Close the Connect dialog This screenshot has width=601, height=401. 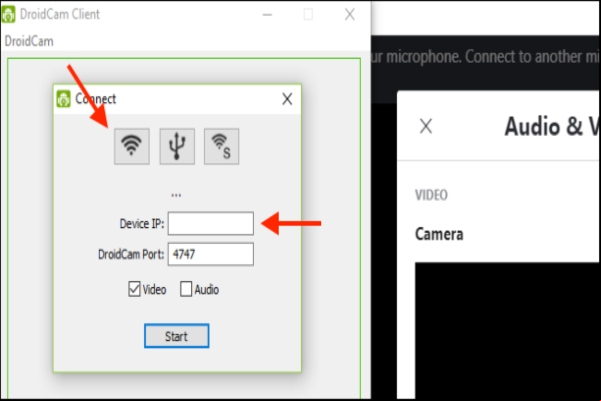[x=287, y=99]
